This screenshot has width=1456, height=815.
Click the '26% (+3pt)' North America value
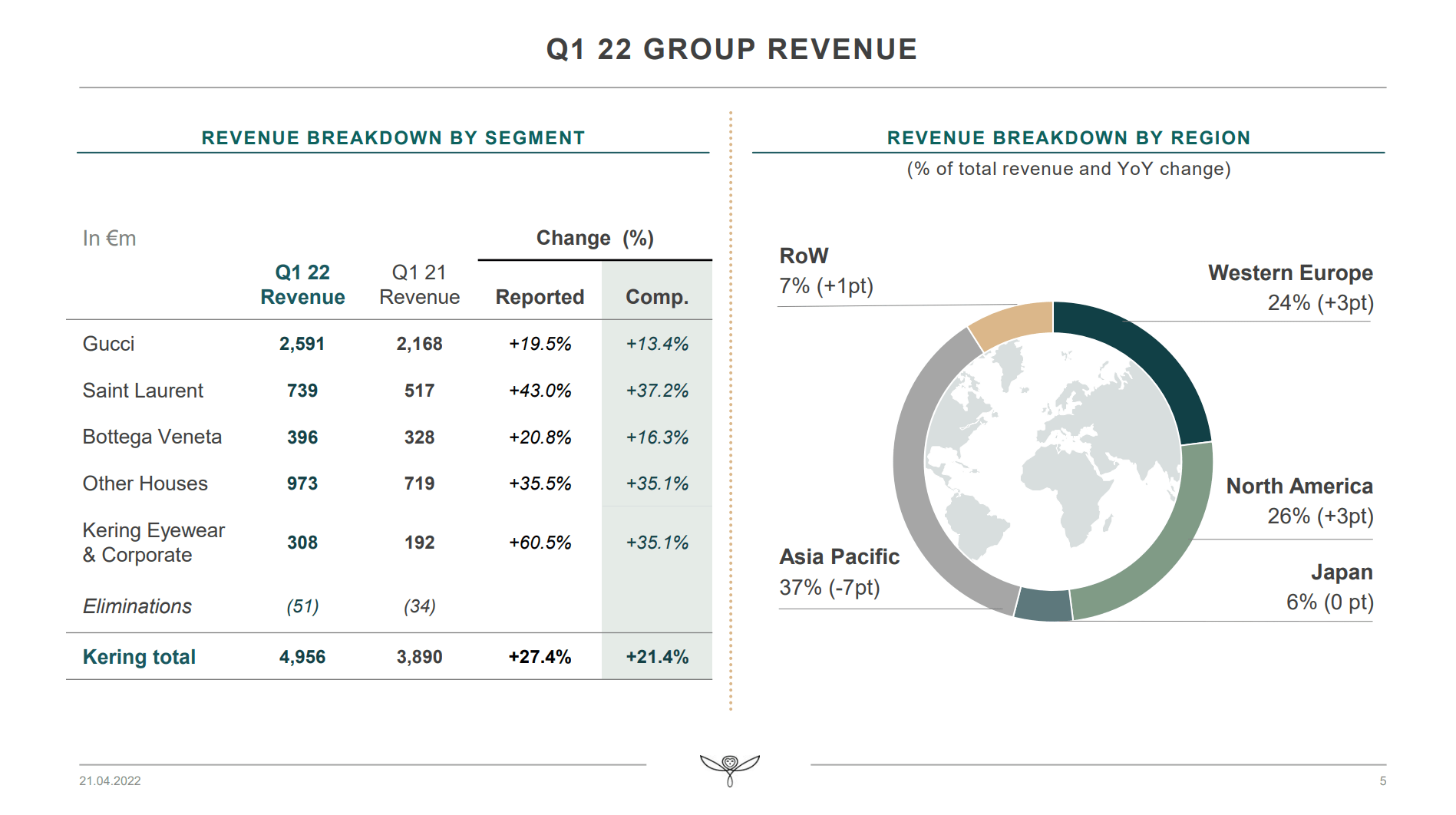pos(1320,516)
